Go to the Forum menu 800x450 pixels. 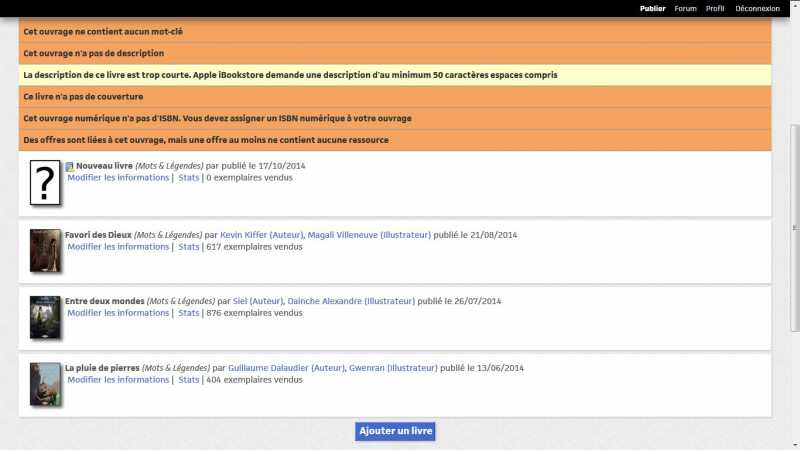(685, 8)
